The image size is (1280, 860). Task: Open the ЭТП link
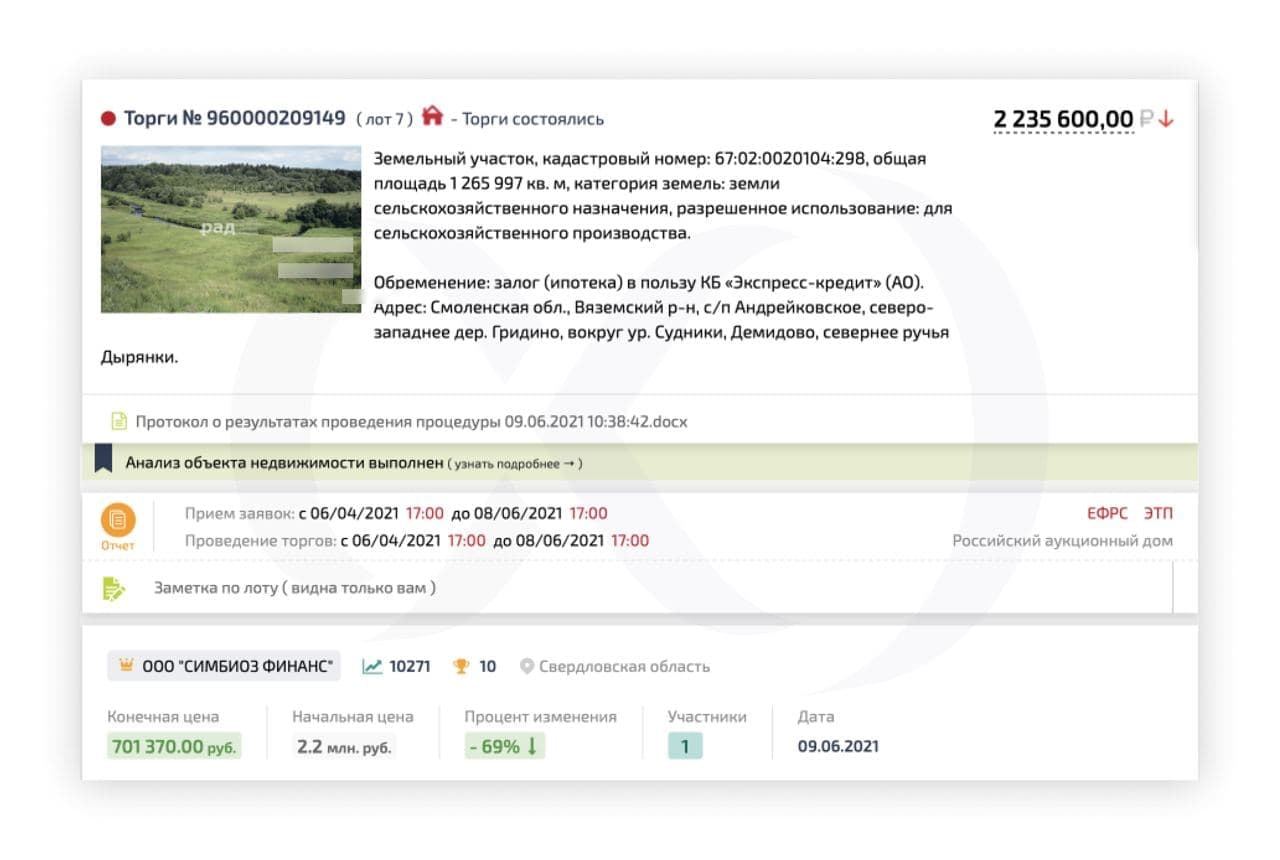click(1158, 514)
